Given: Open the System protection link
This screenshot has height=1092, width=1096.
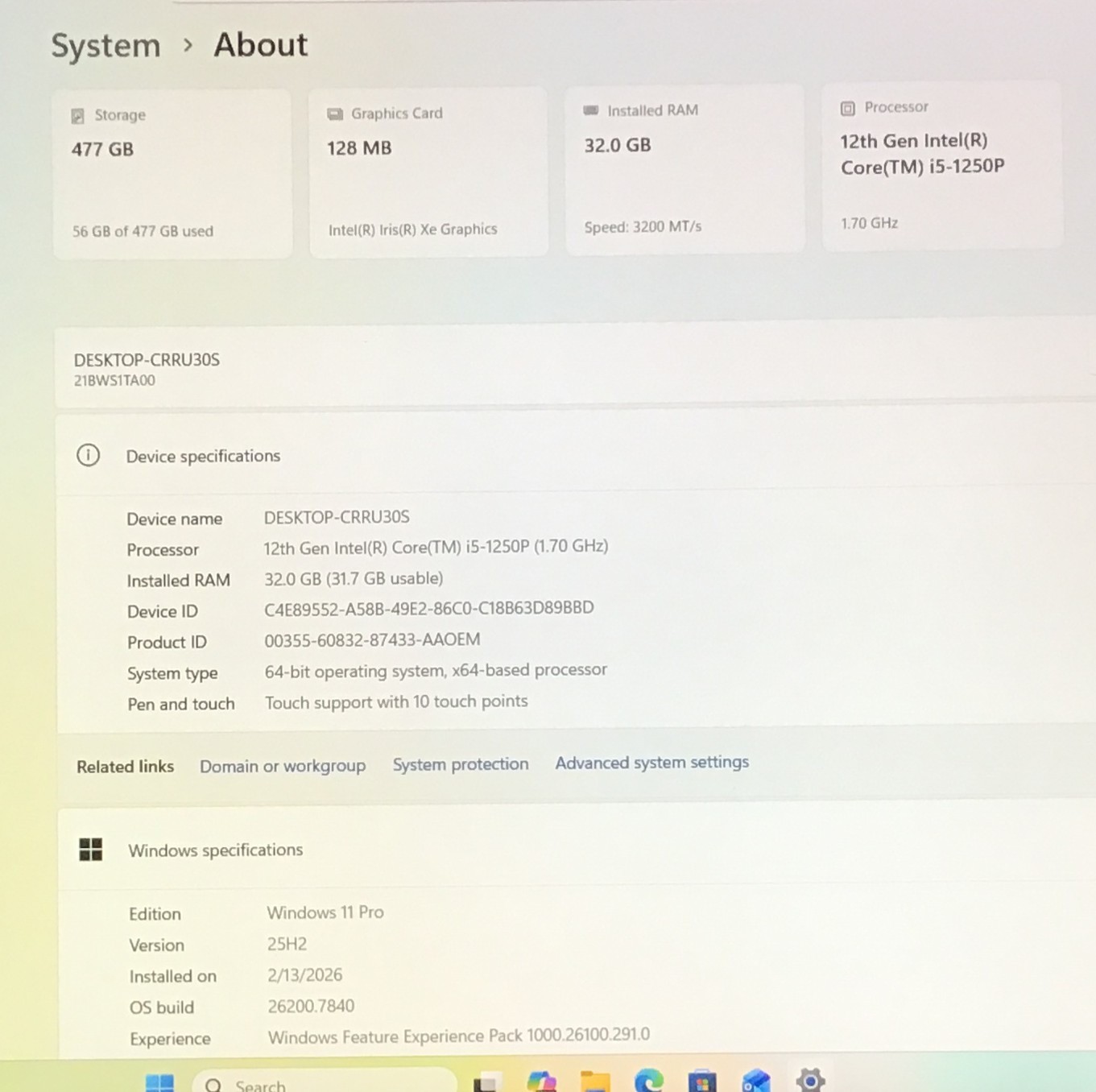Looking at the screenshot, I should [461, 764].
